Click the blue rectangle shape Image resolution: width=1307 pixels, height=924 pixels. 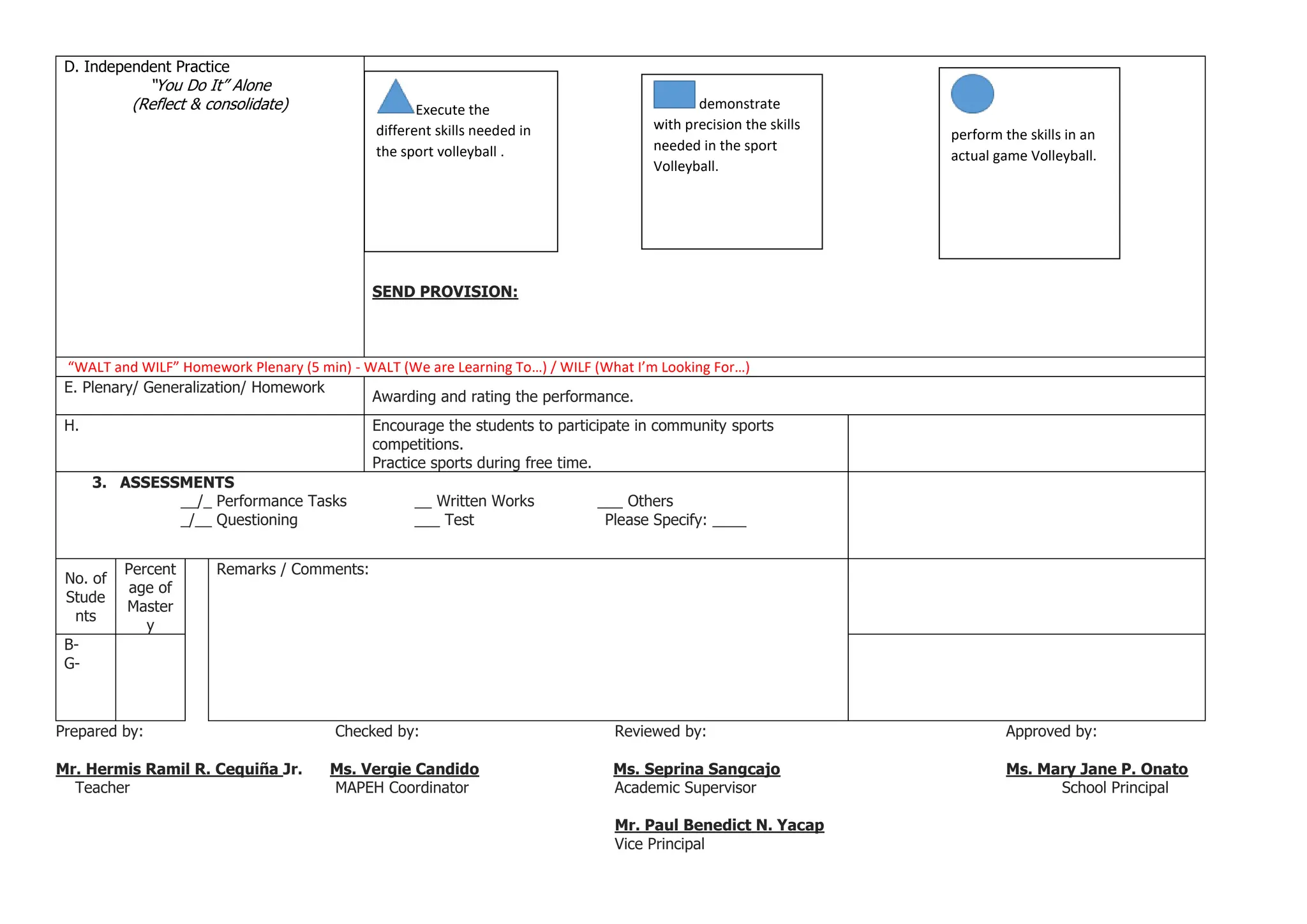pos(674,95)
